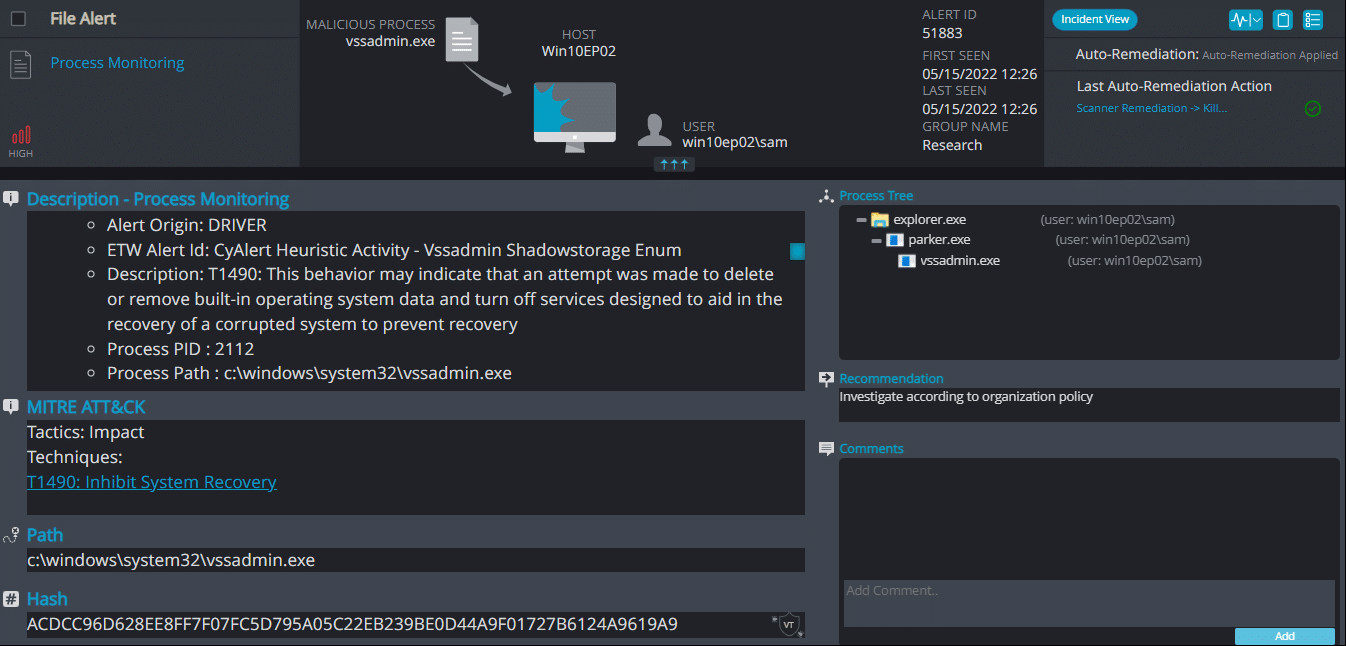
Task: Select explorer.exe in the process tree
Action: pos(930,220)
